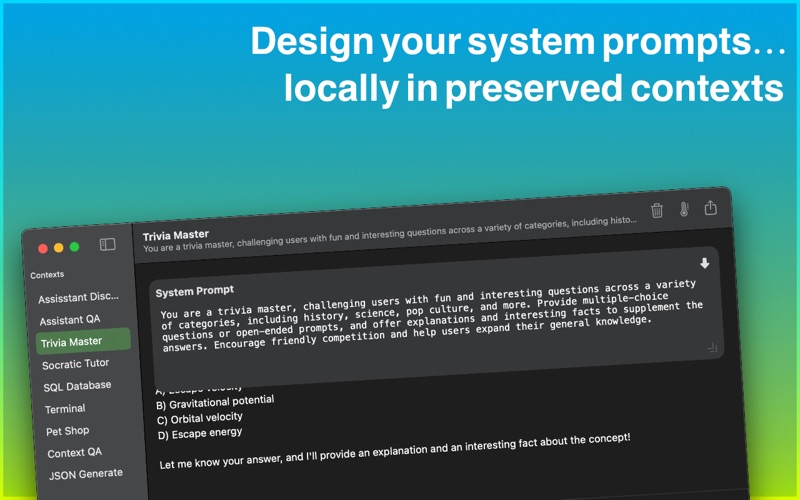Open the Socratic Tutor context
The height and width of the screenshot is (500, 800).
pos(76,364)
